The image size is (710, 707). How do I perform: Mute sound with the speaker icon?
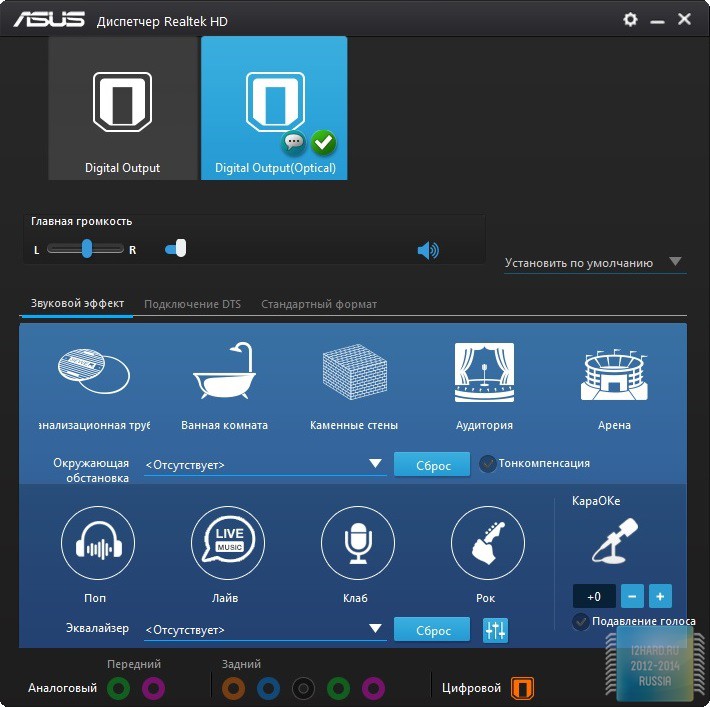coord(428,250)
